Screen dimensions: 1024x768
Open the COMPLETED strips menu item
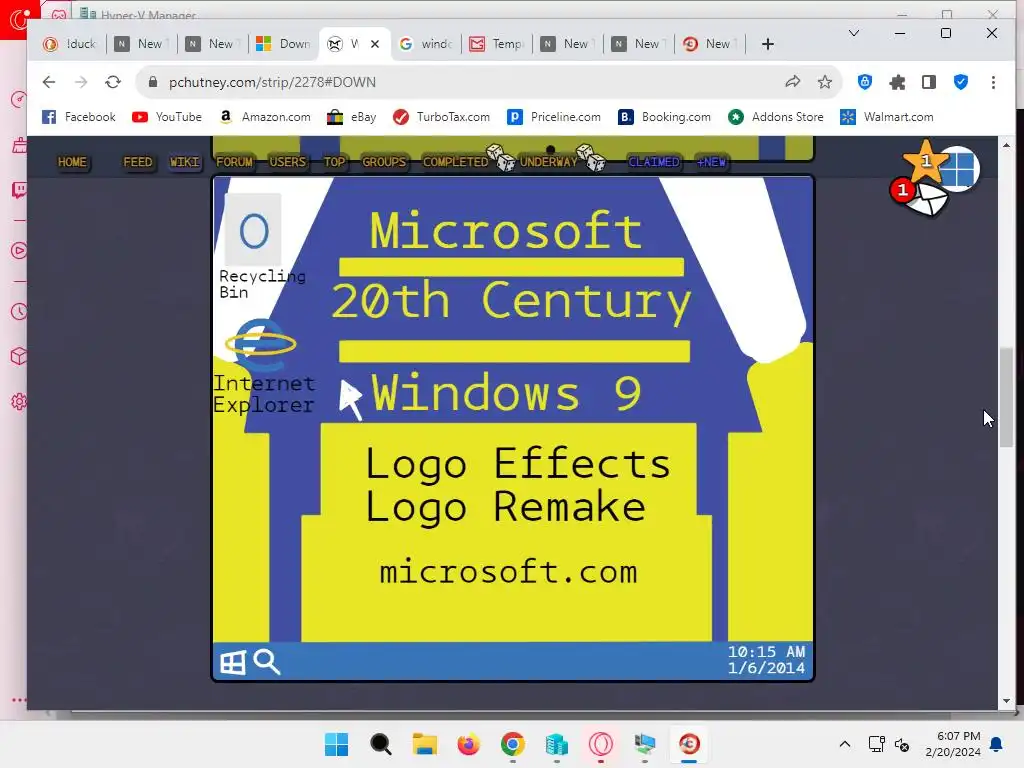pyautogui.click(x=455, y=162)
